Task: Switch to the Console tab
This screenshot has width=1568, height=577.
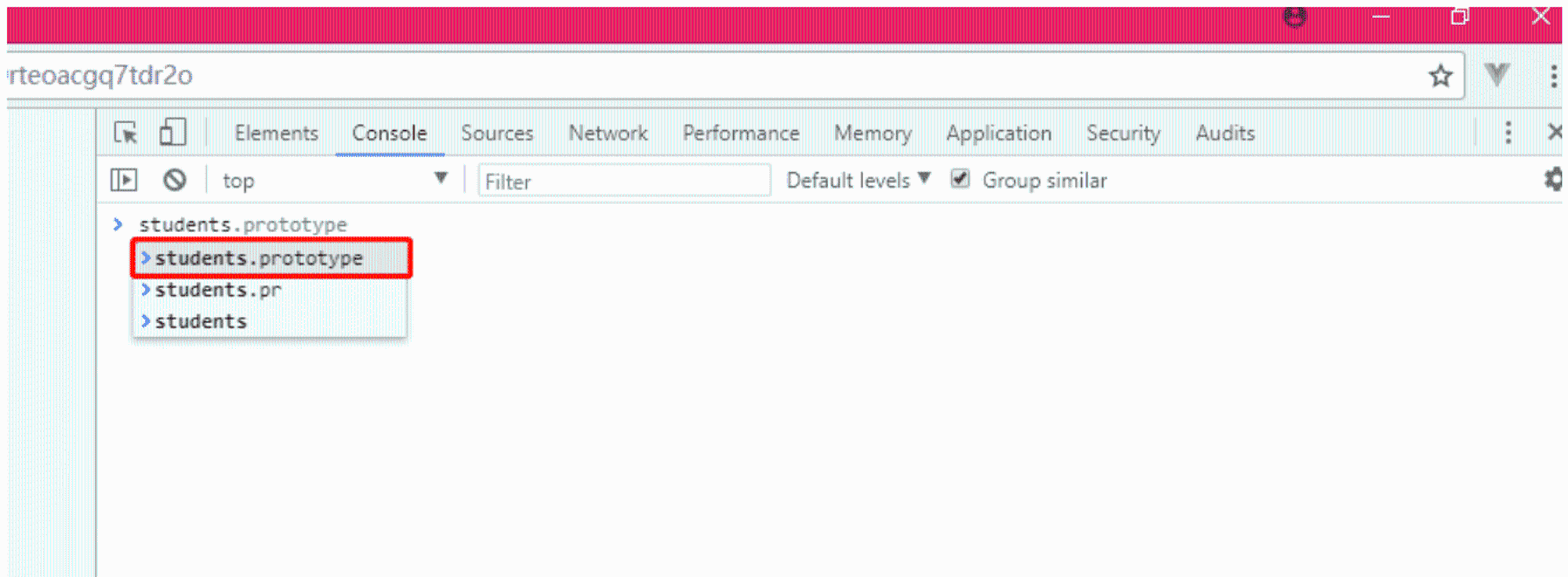Action: coord(390,133)
